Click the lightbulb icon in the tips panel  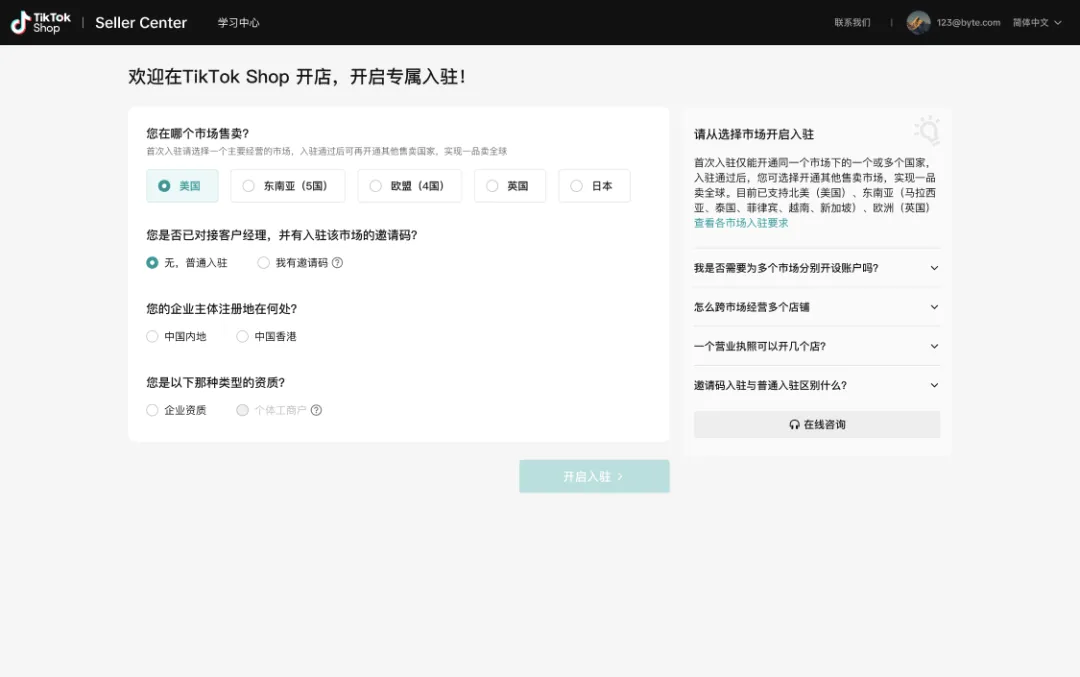click(x=927, y=130)
